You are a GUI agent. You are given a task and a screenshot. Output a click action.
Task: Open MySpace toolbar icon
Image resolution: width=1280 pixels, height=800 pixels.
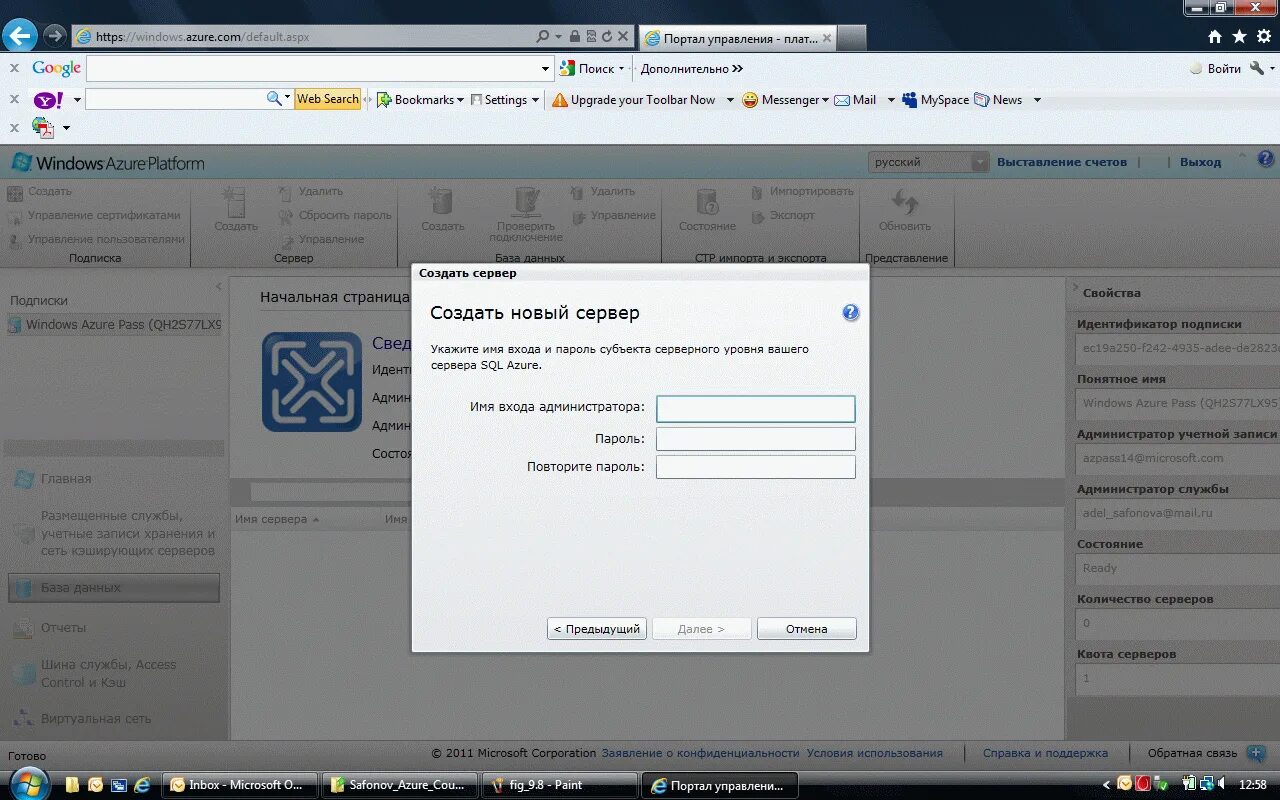(910, 100)
